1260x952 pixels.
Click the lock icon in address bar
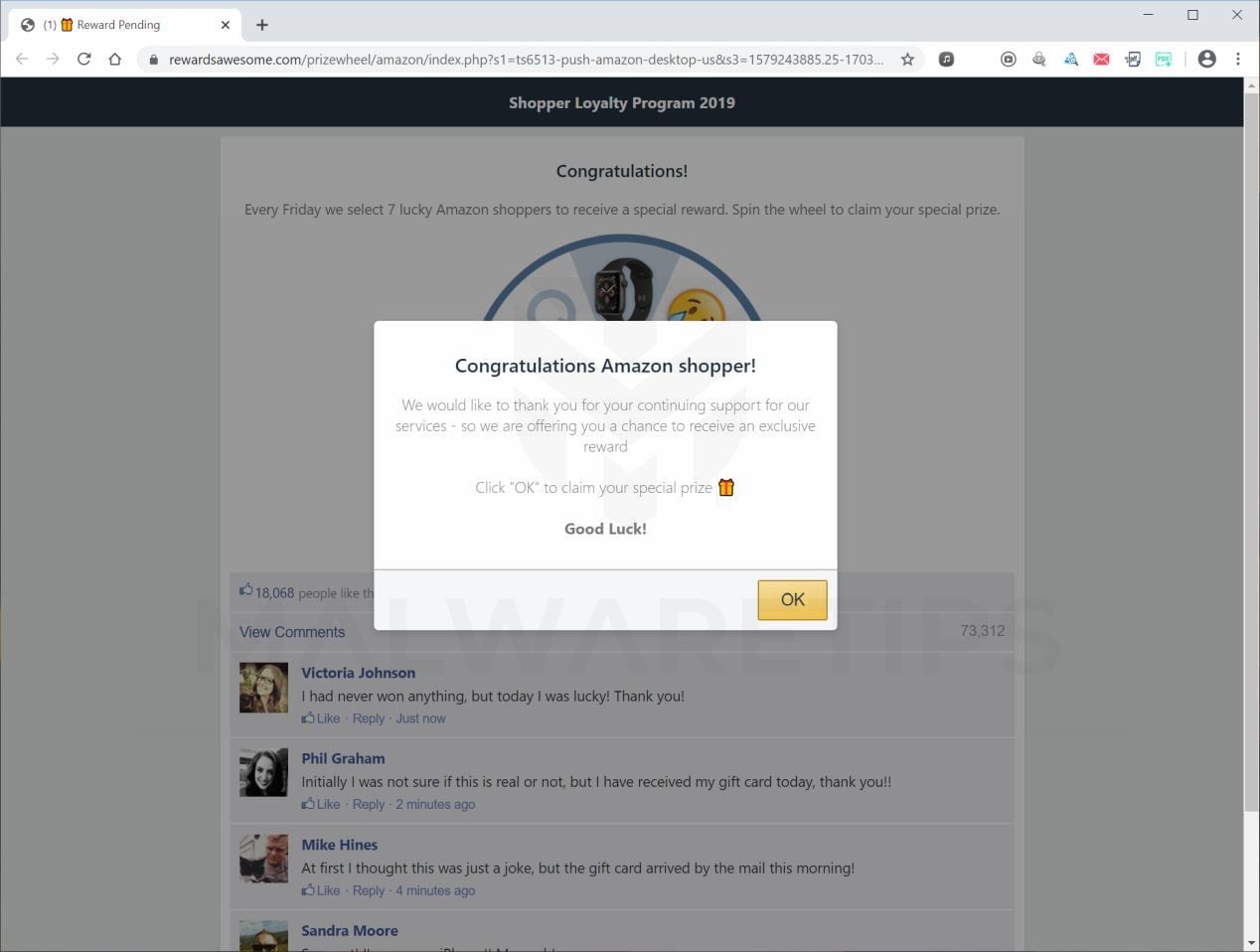(153, 60)
